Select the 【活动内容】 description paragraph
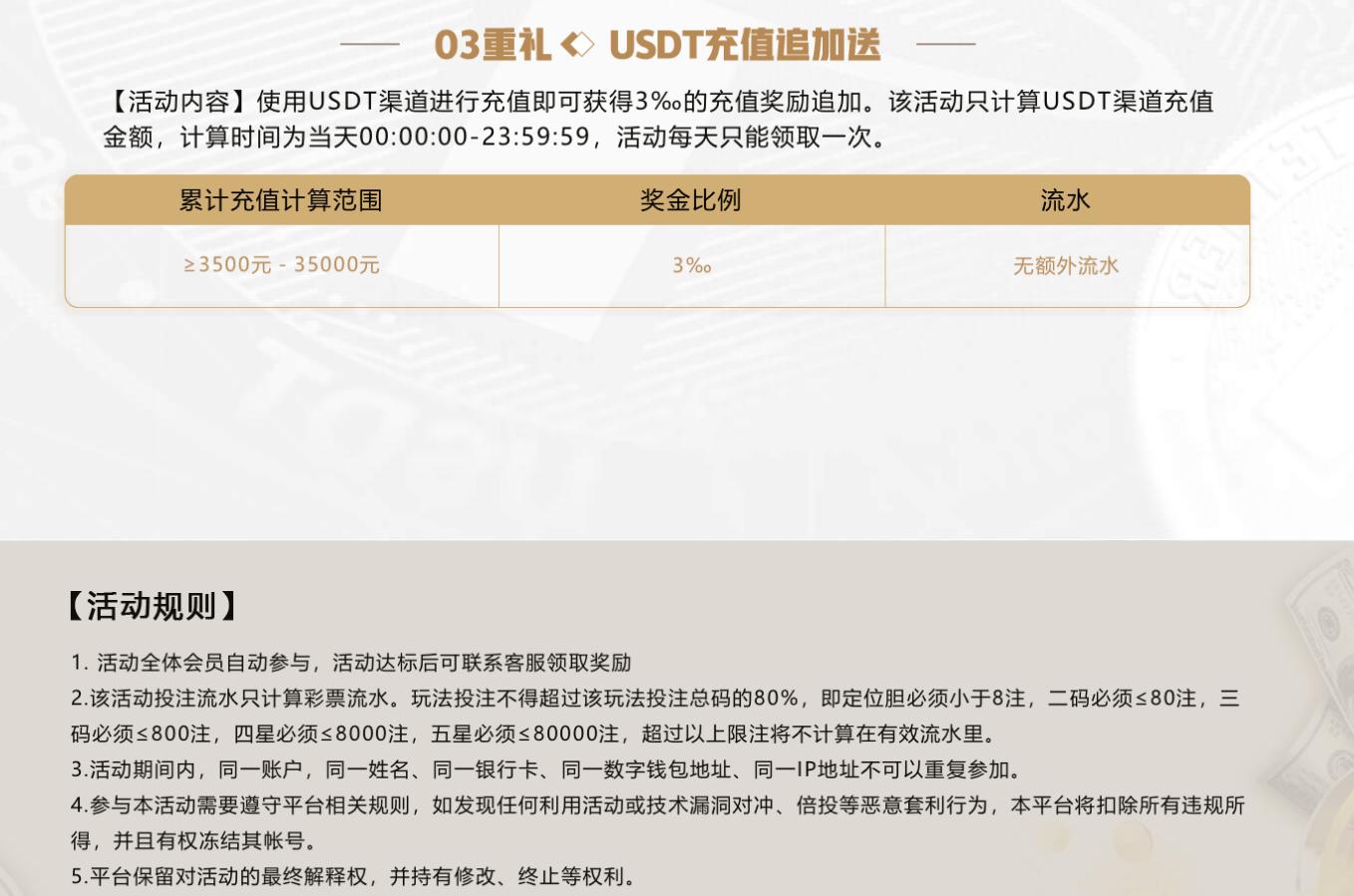 pos(658,120)
